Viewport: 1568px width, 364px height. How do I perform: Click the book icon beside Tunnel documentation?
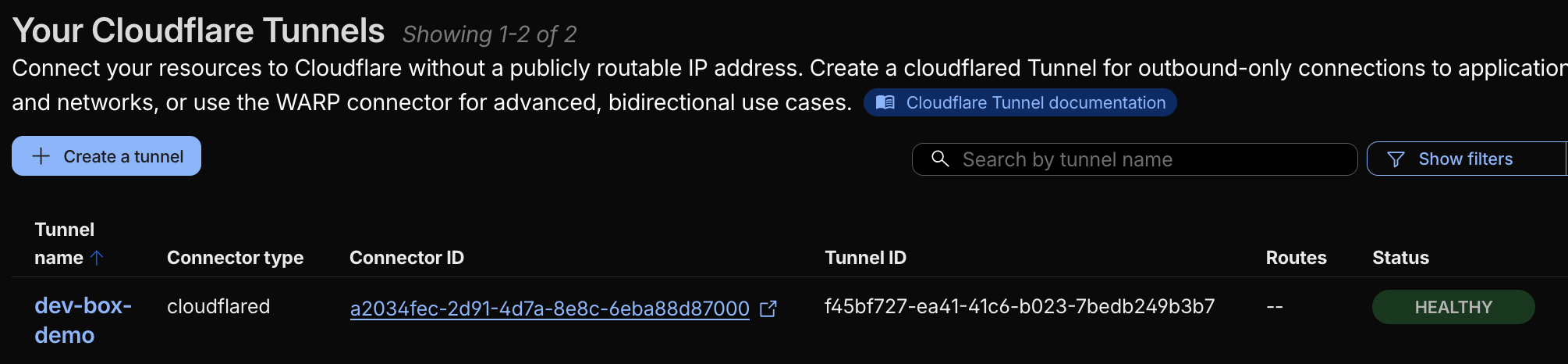(885, 102)
